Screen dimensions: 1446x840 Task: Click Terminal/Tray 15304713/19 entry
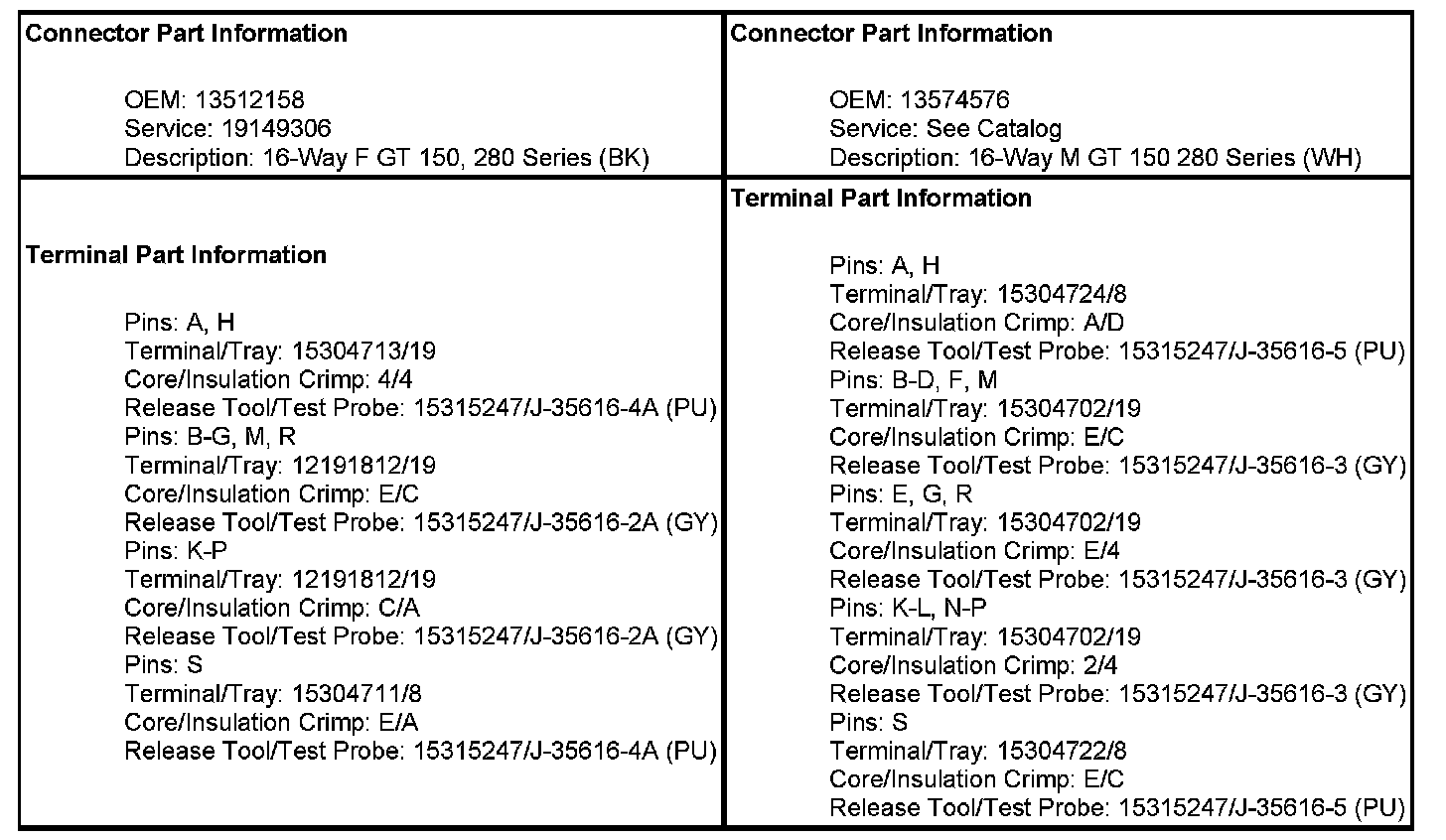(x=280, y=351)
